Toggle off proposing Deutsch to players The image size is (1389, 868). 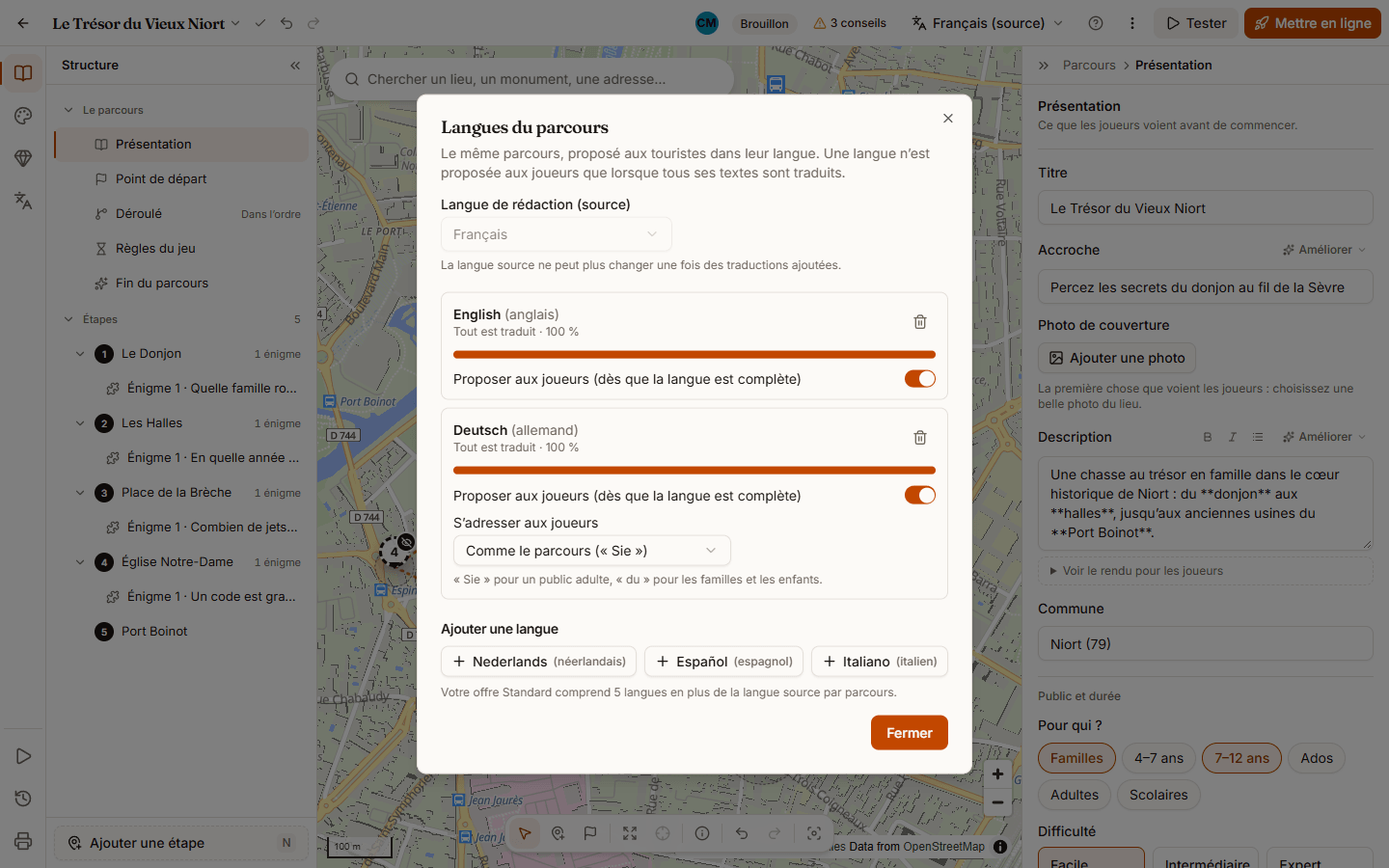pos(920,495)
